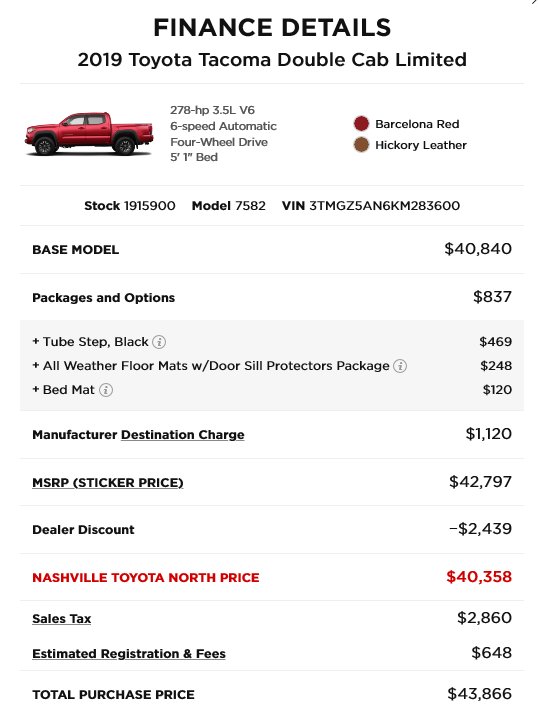Click the Nashville Toyota North Price label

(146, 578)
